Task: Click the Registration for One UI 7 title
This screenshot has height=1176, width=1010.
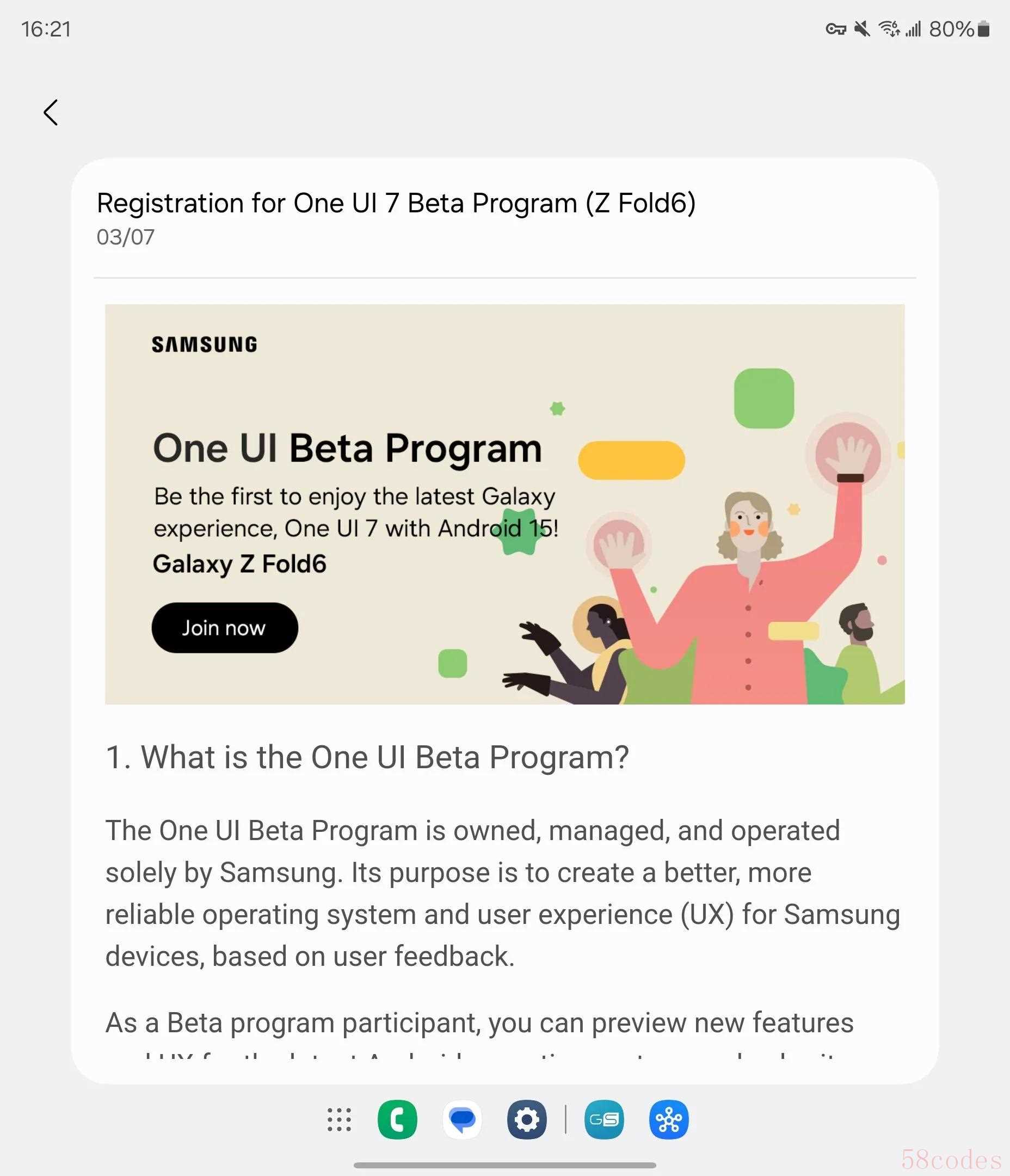Action: point(396,203)
